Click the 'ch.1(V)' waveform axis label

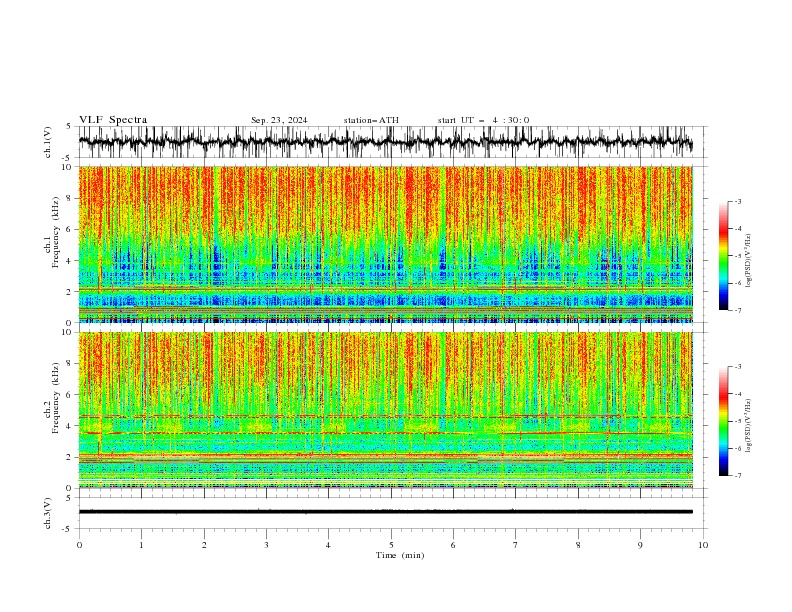(48, 142)
